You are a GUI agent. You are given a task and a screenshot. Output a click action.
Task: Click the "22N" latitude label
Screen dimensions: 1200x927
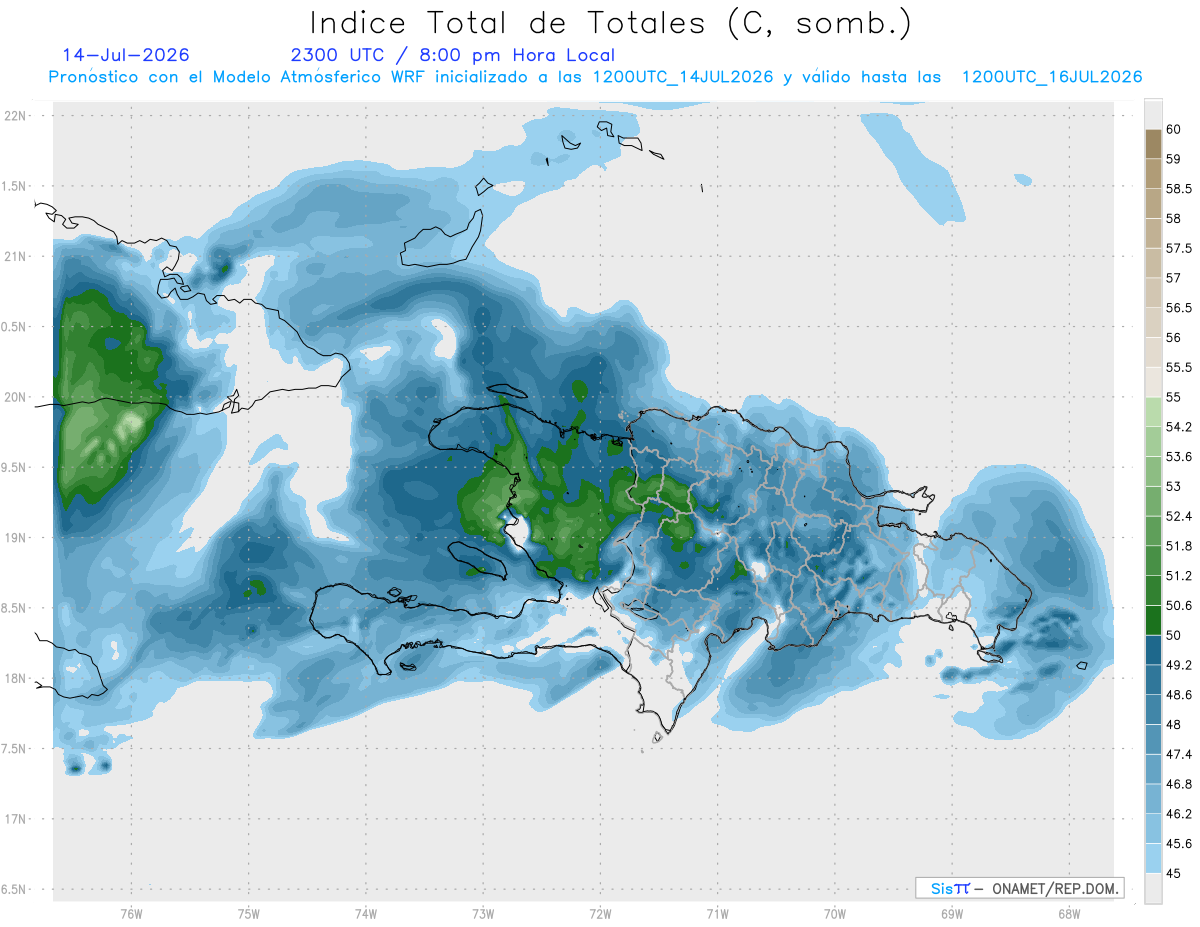point(16,116)
